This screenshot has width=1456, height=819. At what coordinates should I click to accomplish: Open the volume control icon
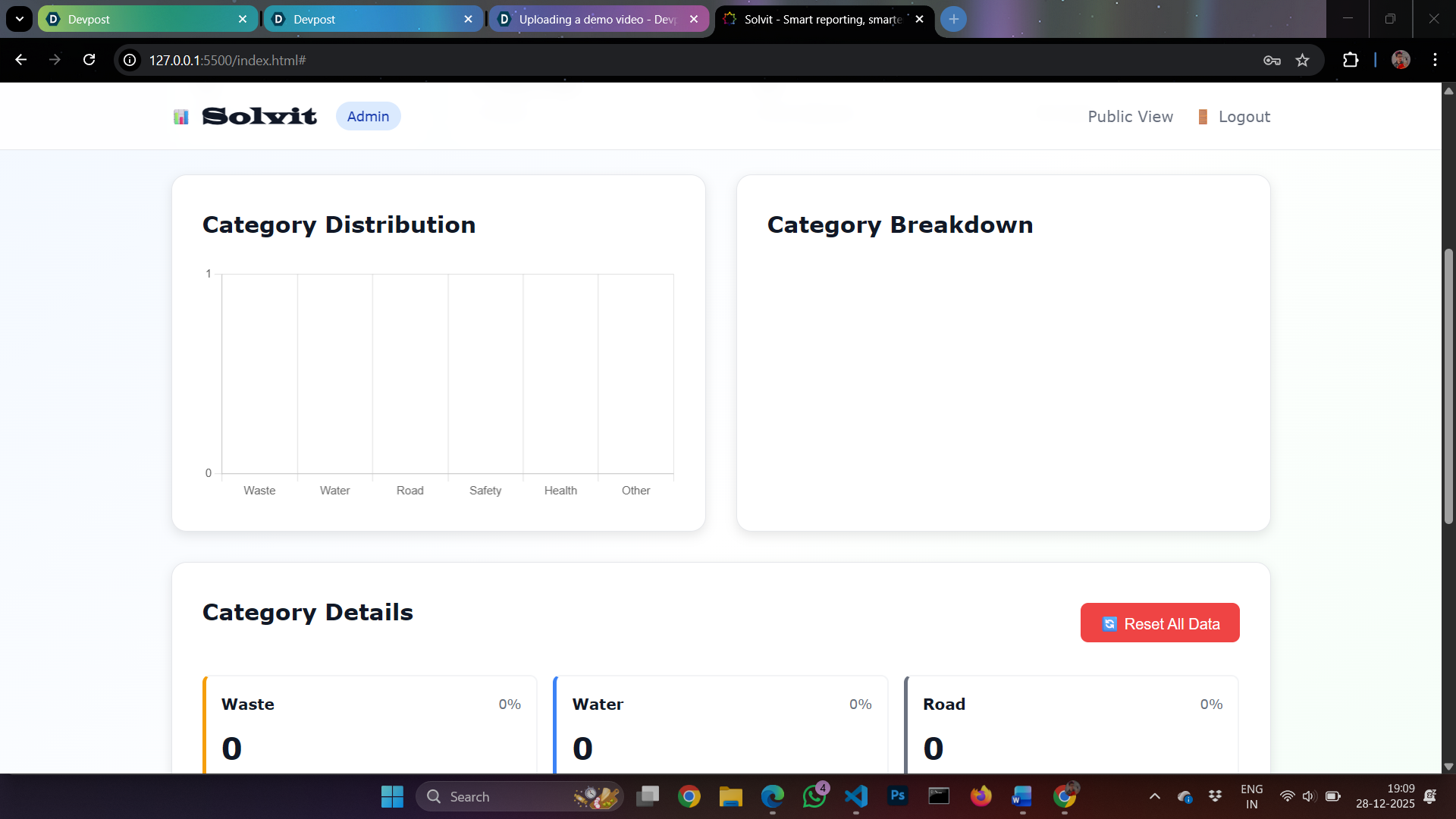tap(1308, 796)
